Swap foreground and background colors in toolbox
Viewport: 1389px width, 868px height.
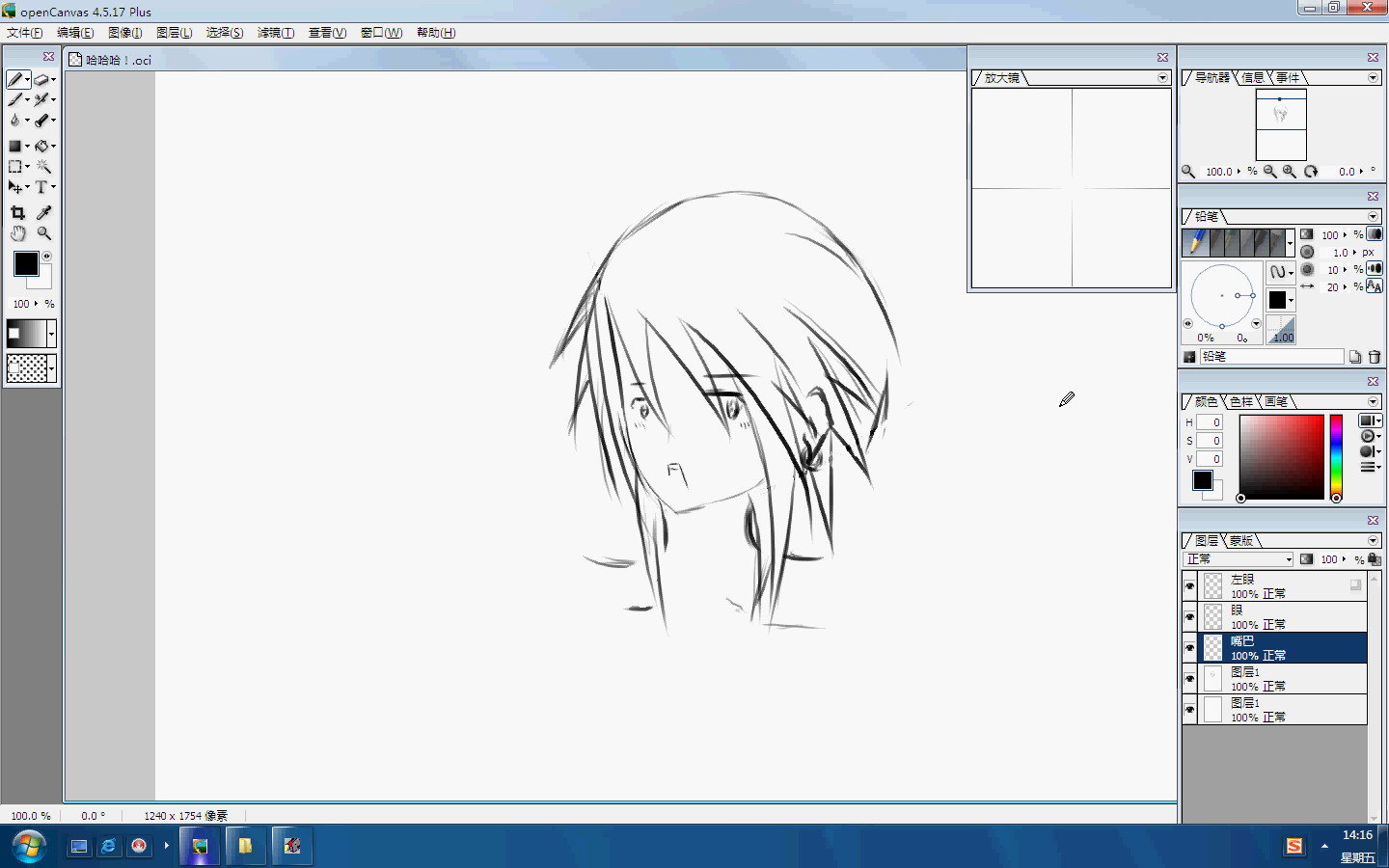(46, 257)
